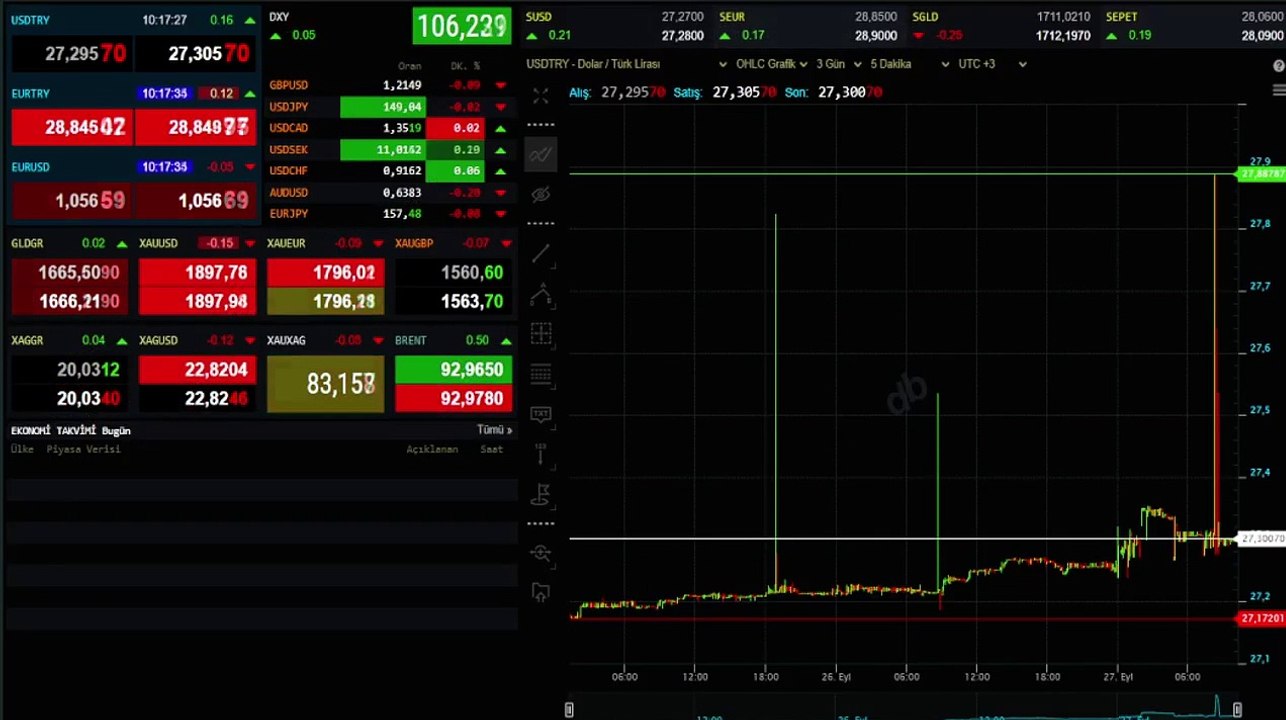
Task: Select the price measure marker tool
Action: (x=541, y=454)
